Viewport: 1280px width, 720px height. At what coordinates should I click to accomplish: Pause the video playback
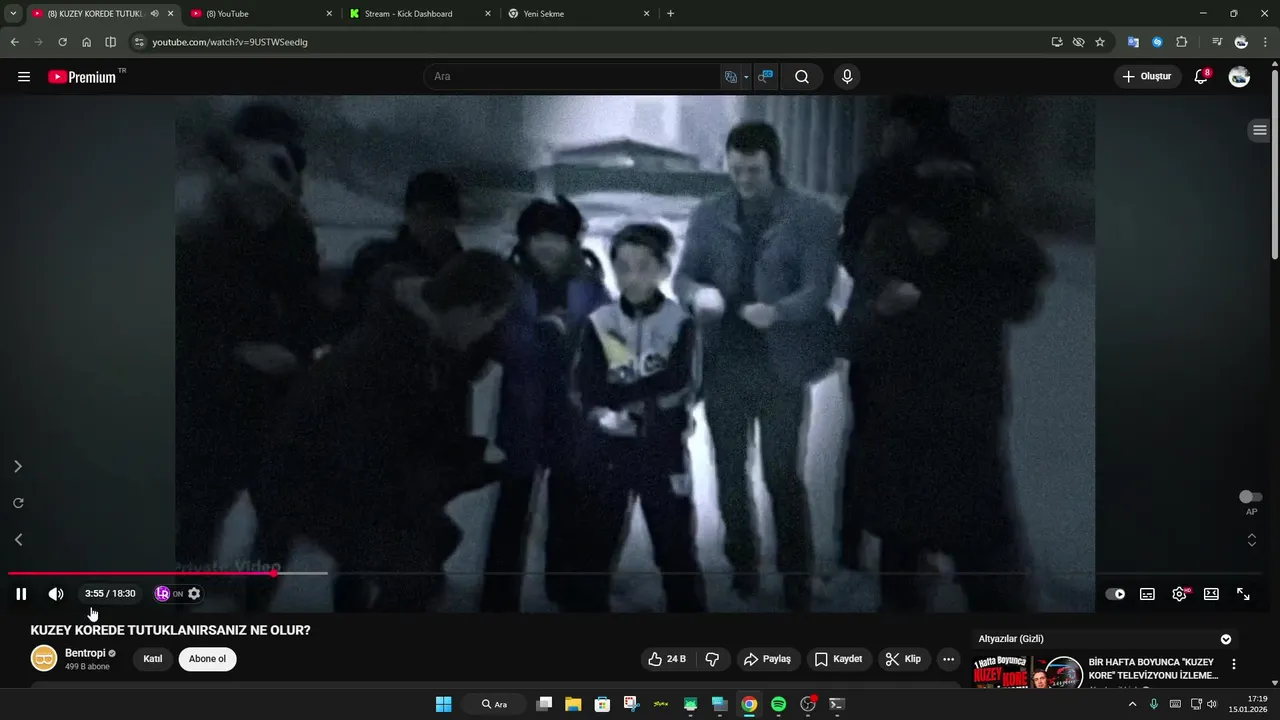tap(21, 594)
